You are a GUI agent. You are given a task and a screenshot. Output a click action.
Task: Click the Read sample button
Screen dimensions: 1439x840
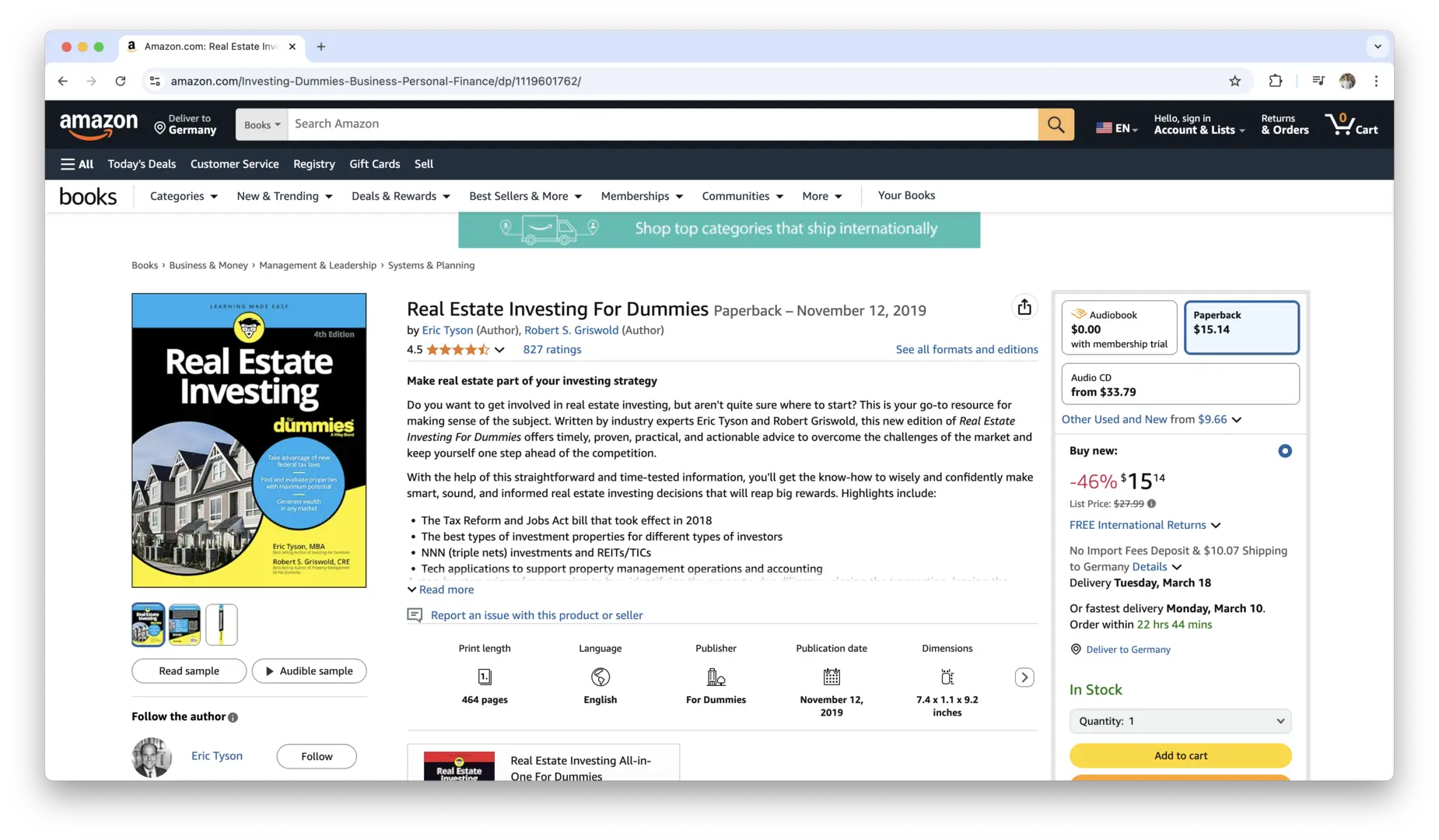(189, 671)
